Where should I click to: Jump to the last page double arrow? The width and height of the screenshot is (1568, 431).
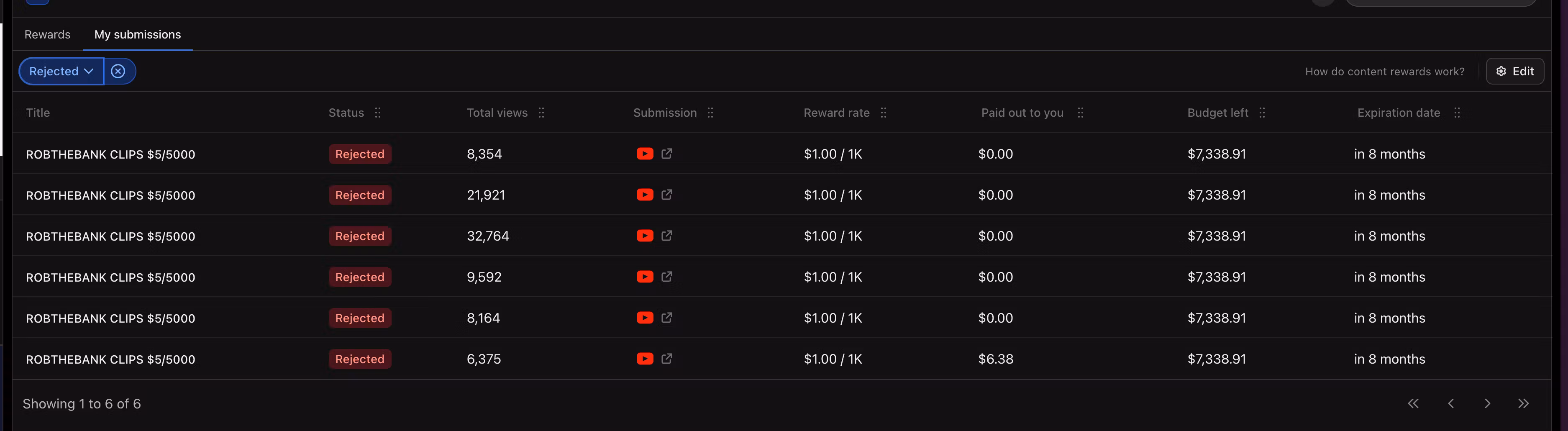point(1523,404)
